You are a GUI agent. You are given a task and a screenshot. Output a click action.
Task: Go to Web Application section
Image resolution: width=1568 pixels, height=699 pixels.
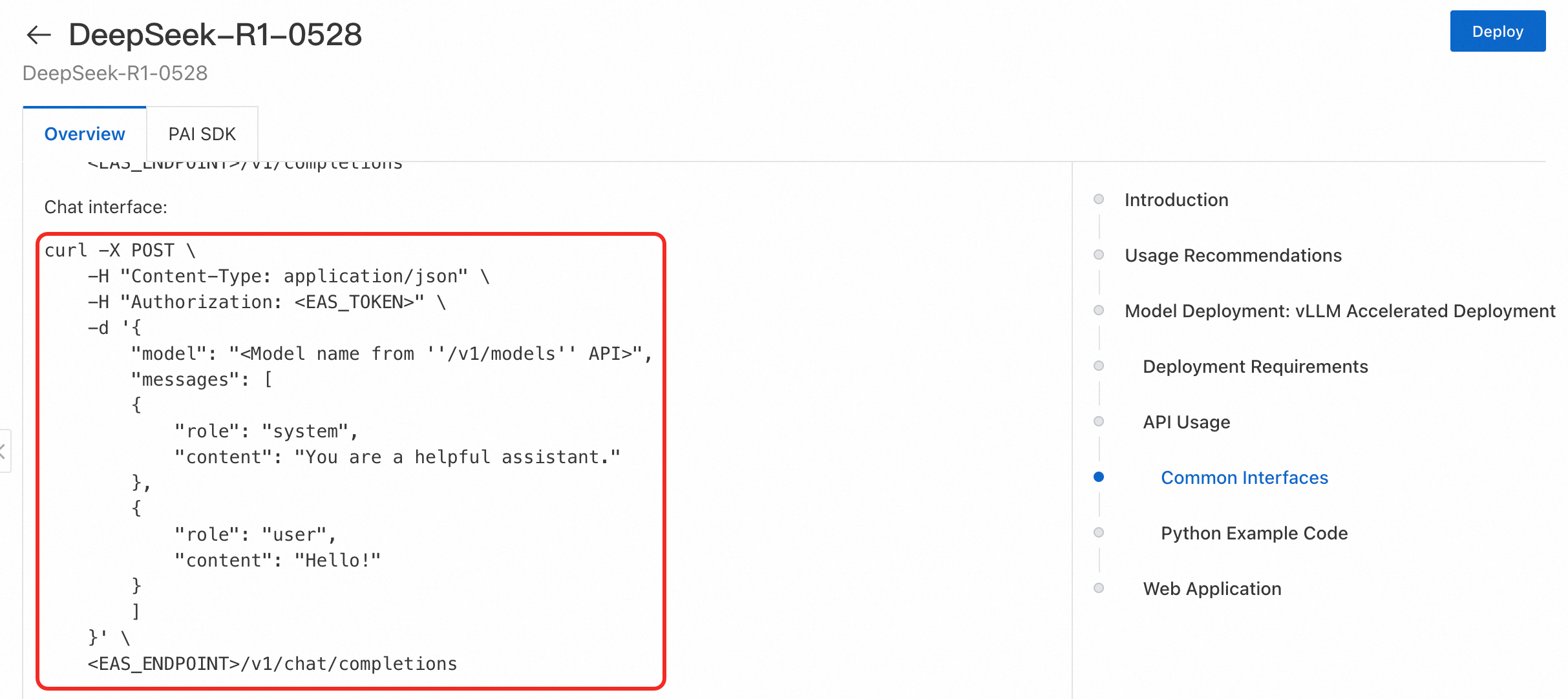pos(1211,589)
